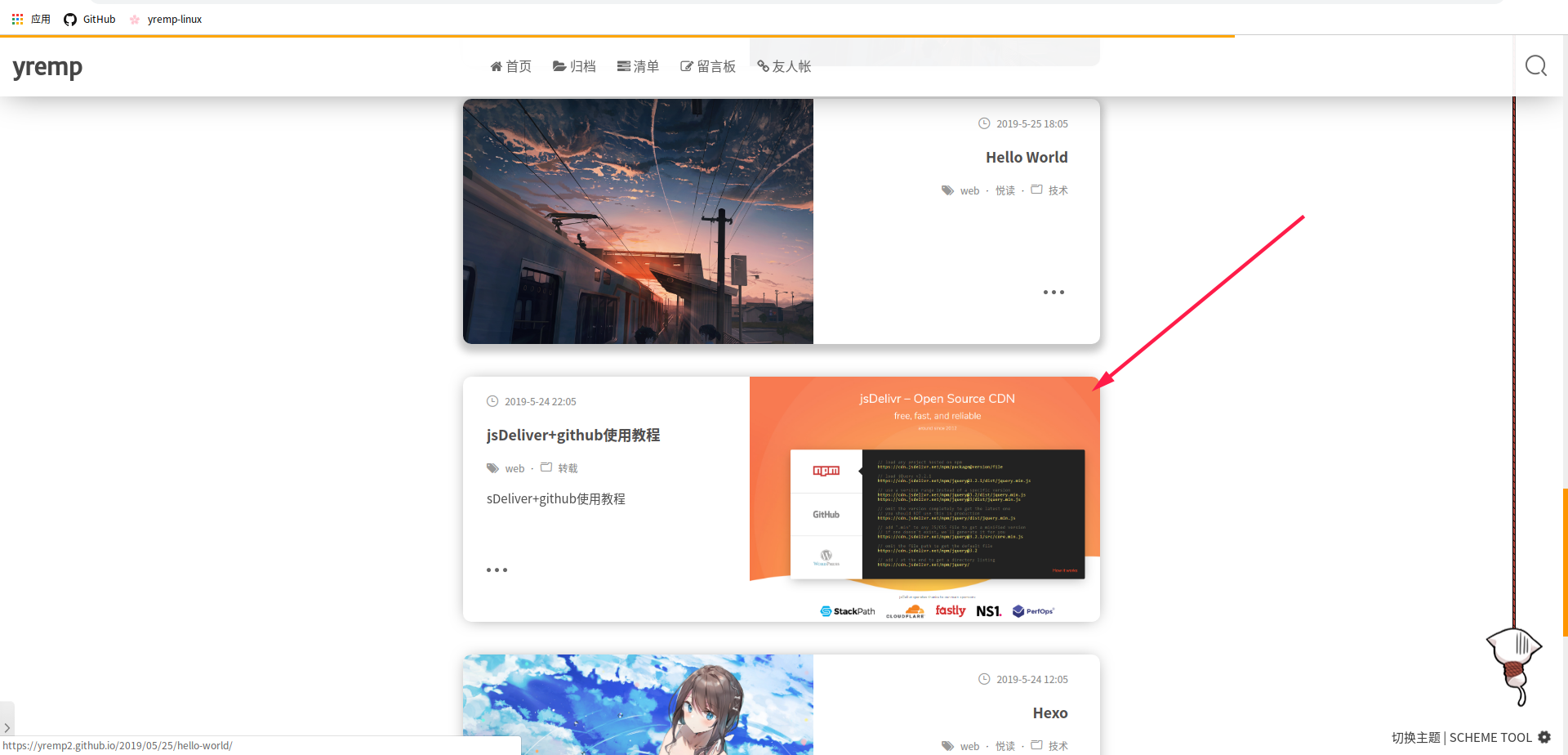Click the 悦读 tag on Hello World post

pos(1005,190)
